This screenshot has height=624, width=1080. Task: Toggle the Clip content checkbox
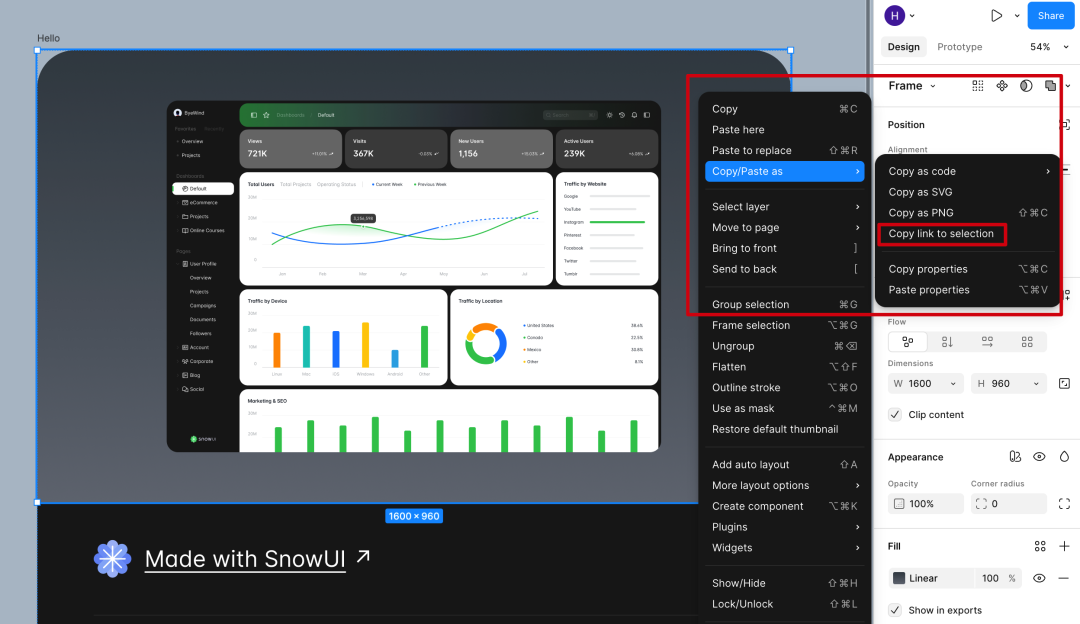(895, 415)
